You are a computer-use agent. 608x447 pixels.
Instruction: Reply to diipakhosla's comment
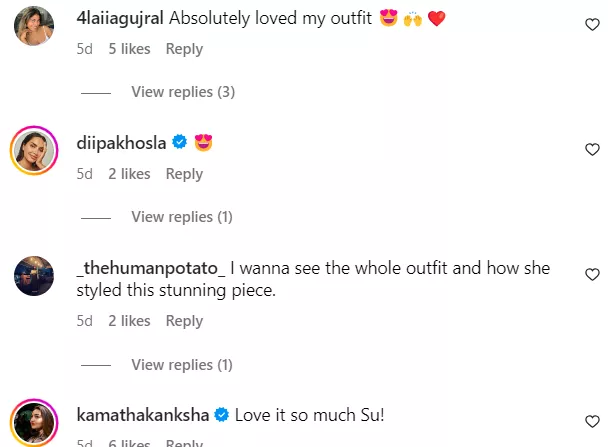tap(184, 174)
